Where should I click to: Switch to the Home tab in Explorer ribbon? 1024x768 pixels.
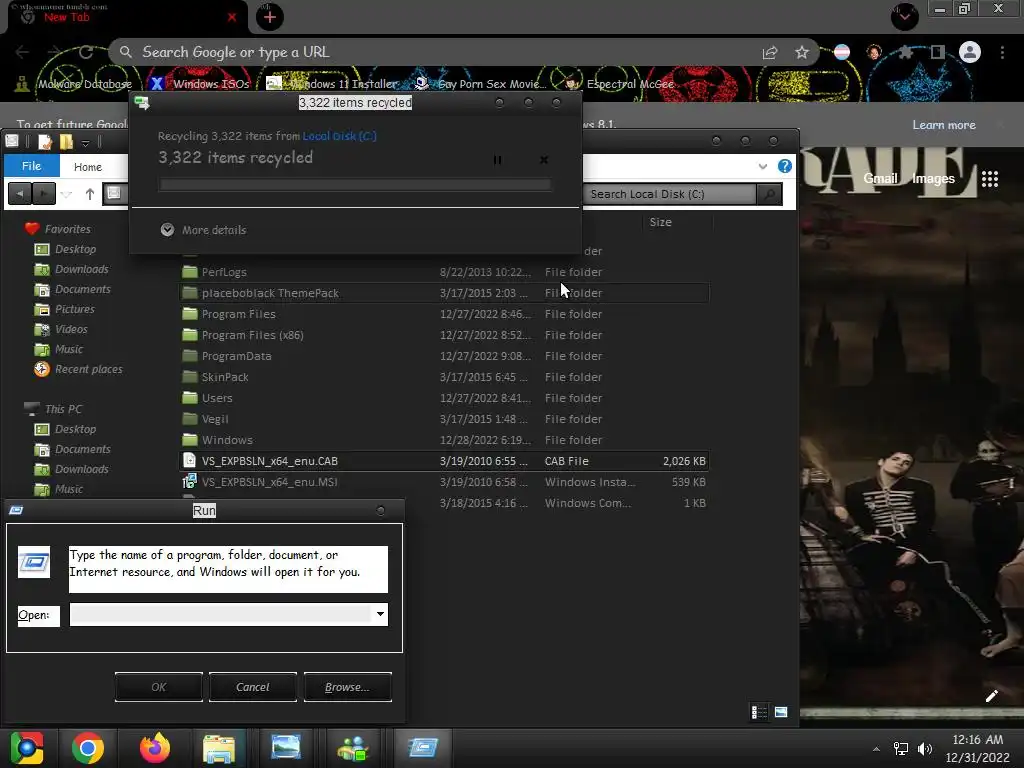pyautogui.click(x=88, y=167)
